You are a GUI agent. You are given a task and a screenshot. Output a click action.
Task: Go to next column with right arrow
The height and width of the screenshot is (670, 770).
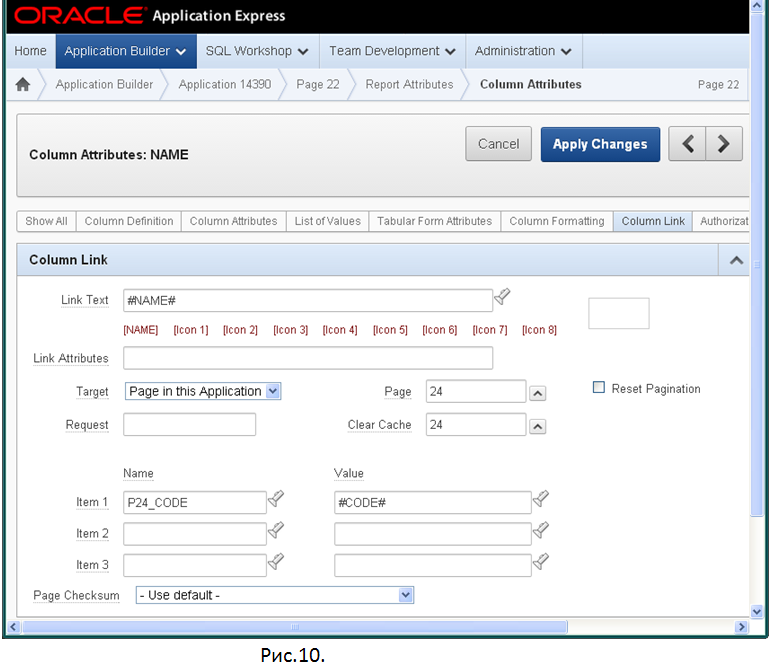click(724, 144)
